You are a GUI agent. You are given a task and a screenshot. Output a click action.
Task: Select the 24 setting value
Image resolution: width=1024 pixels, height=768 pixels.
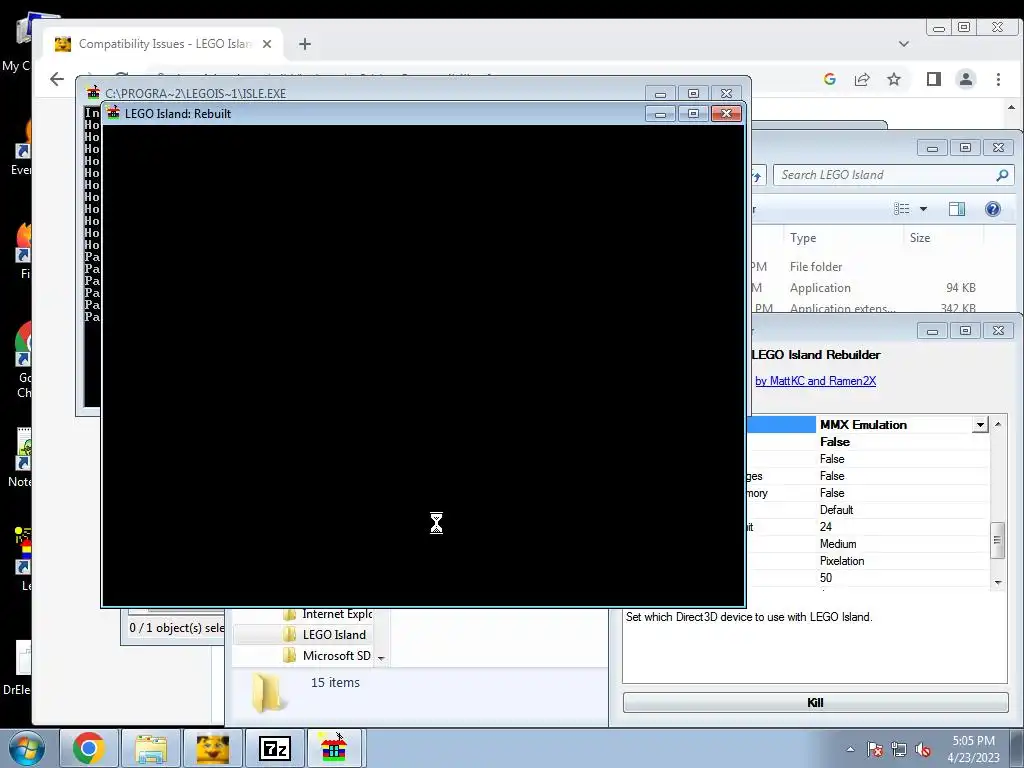(826, 527)
